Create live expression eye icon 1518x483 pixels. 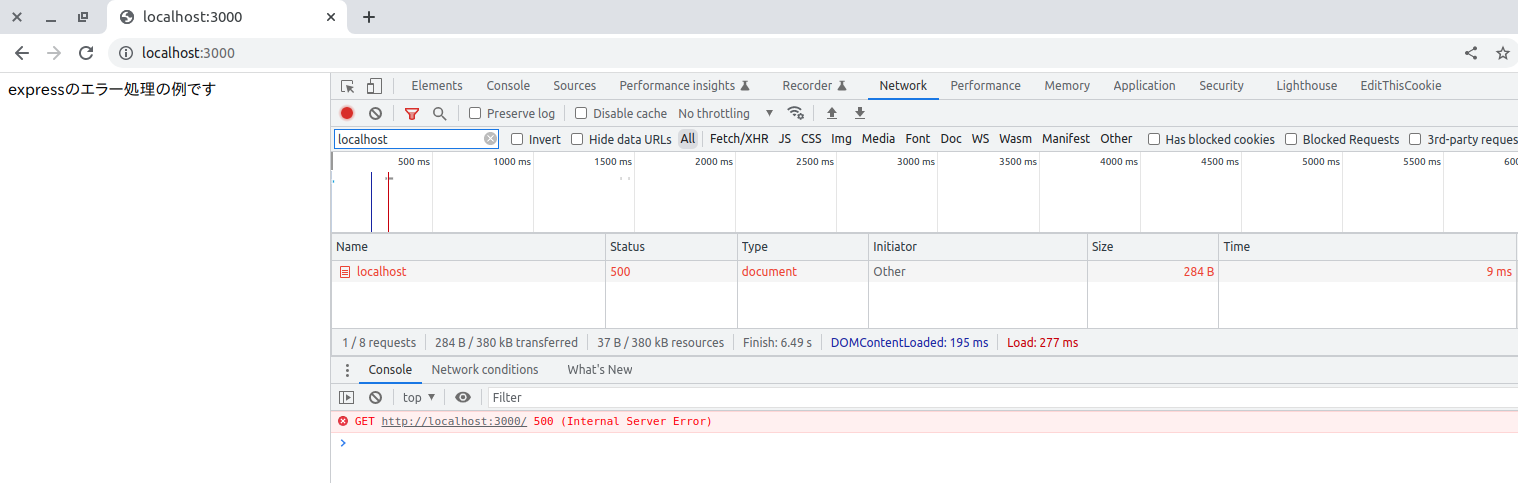pyautogui.click(x=463, y=397)
